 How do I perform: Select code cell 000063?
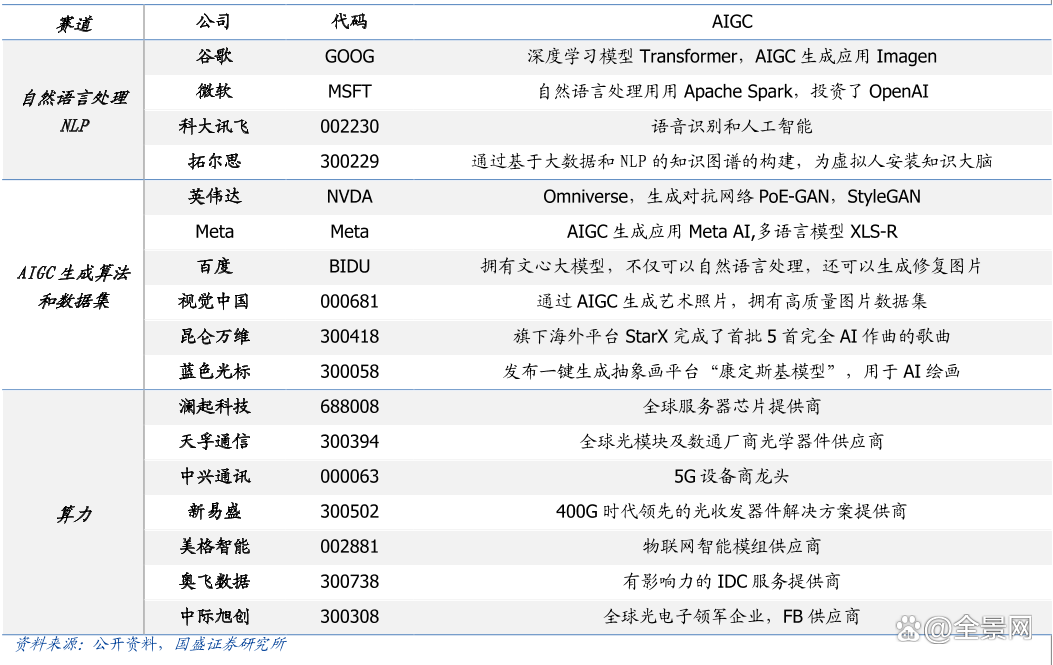(x=349, y=476)
